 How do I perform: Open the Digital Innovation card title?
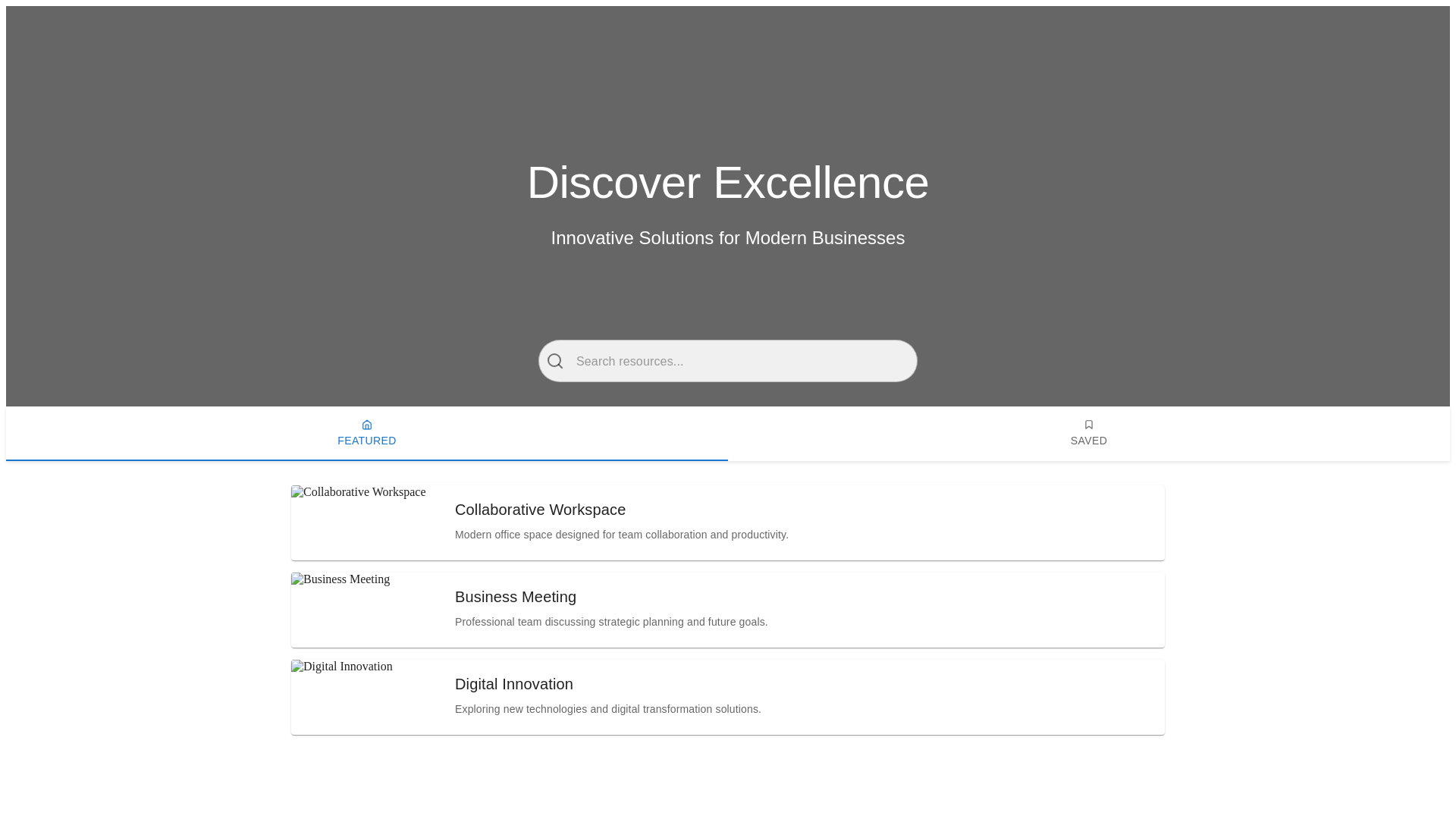(x=514, y=684)
